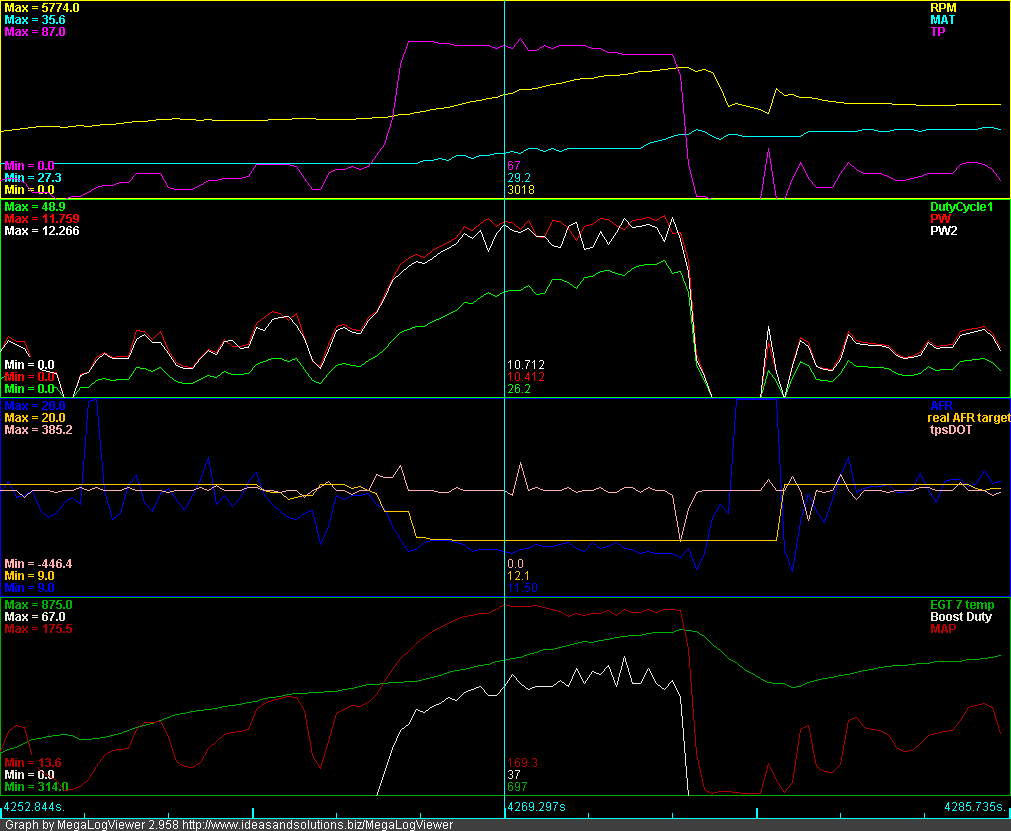Viewport: 1011px width, 831px height.
Task: Click the Max = 385.2 tpsDOT value
Action: tap(38, 429)
